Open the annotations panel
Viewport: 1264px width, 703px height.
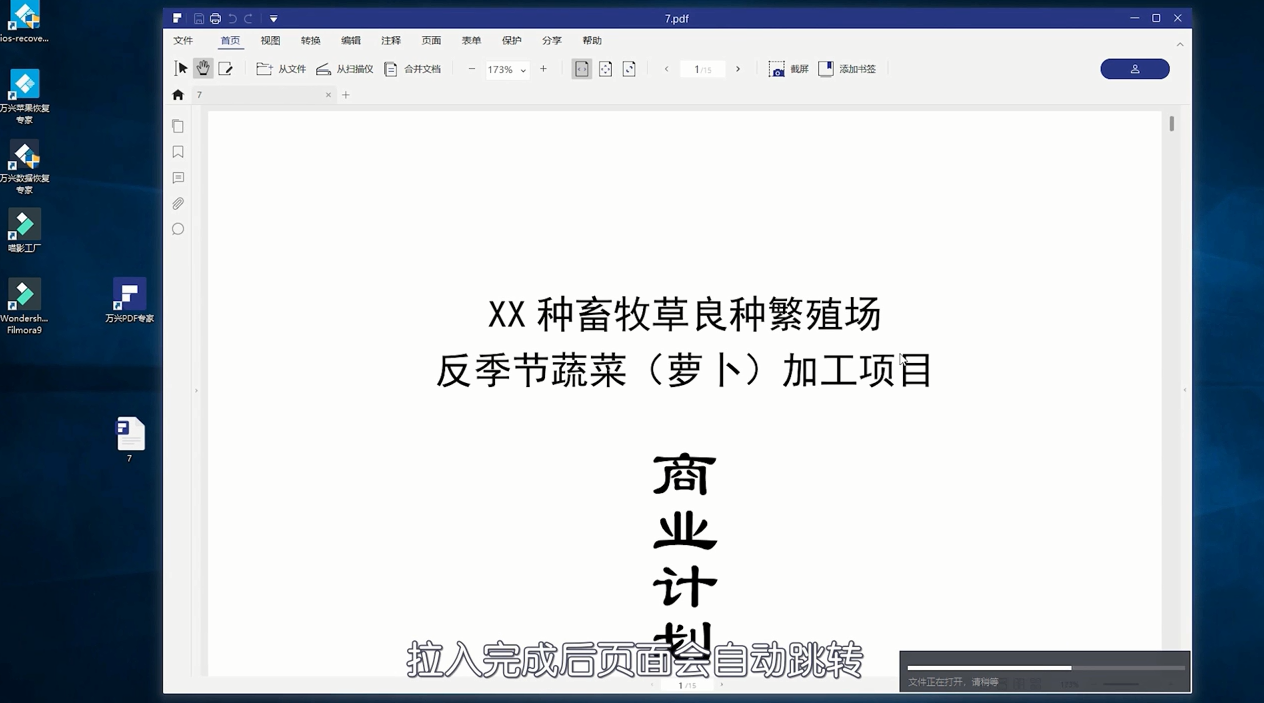click(178, 178)
